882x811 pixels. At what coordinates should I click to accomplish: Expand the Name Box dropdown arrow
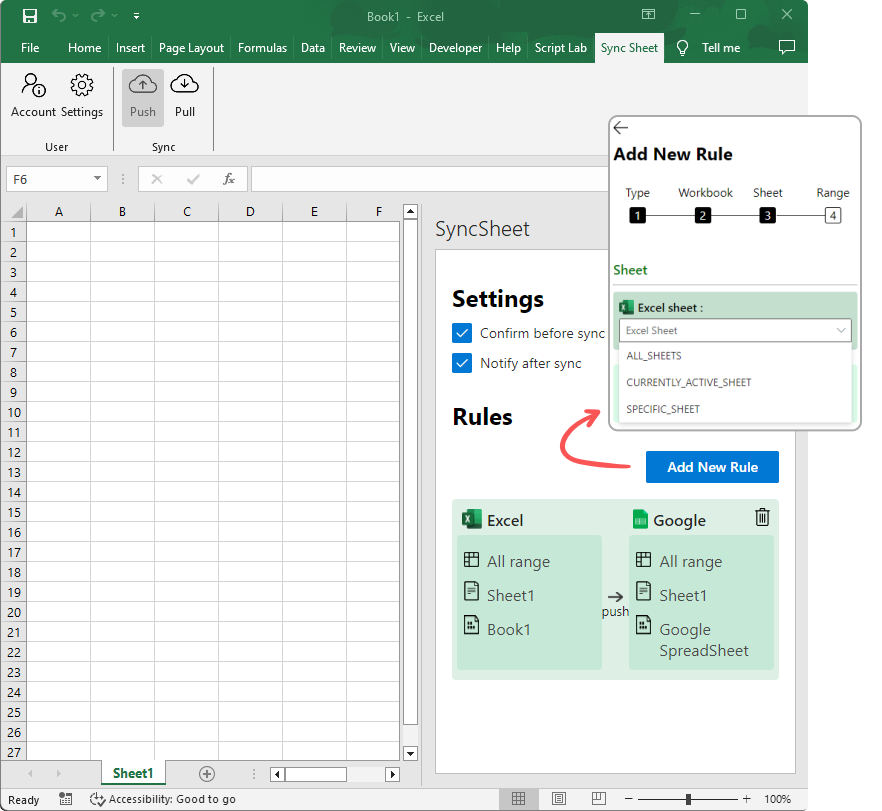pos(97,178)
